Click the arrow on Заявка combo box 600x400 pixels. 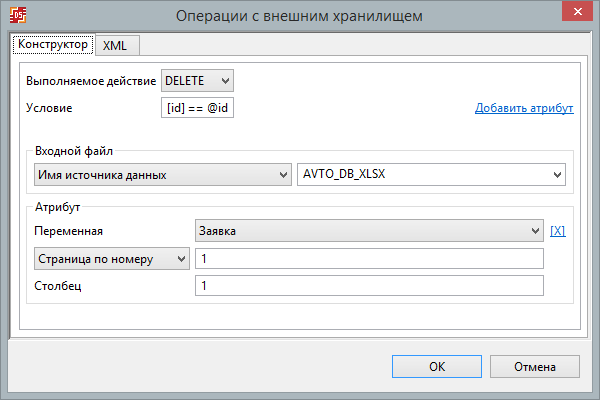point(535,231)
